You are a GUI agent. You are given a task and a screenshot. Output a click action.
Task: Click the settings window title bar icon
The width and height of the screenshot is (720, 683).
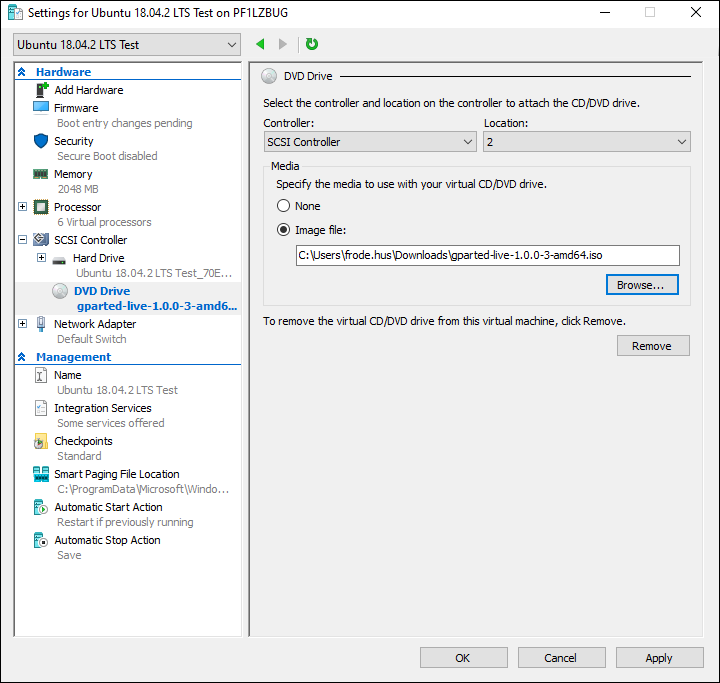[x=16, y=13]
